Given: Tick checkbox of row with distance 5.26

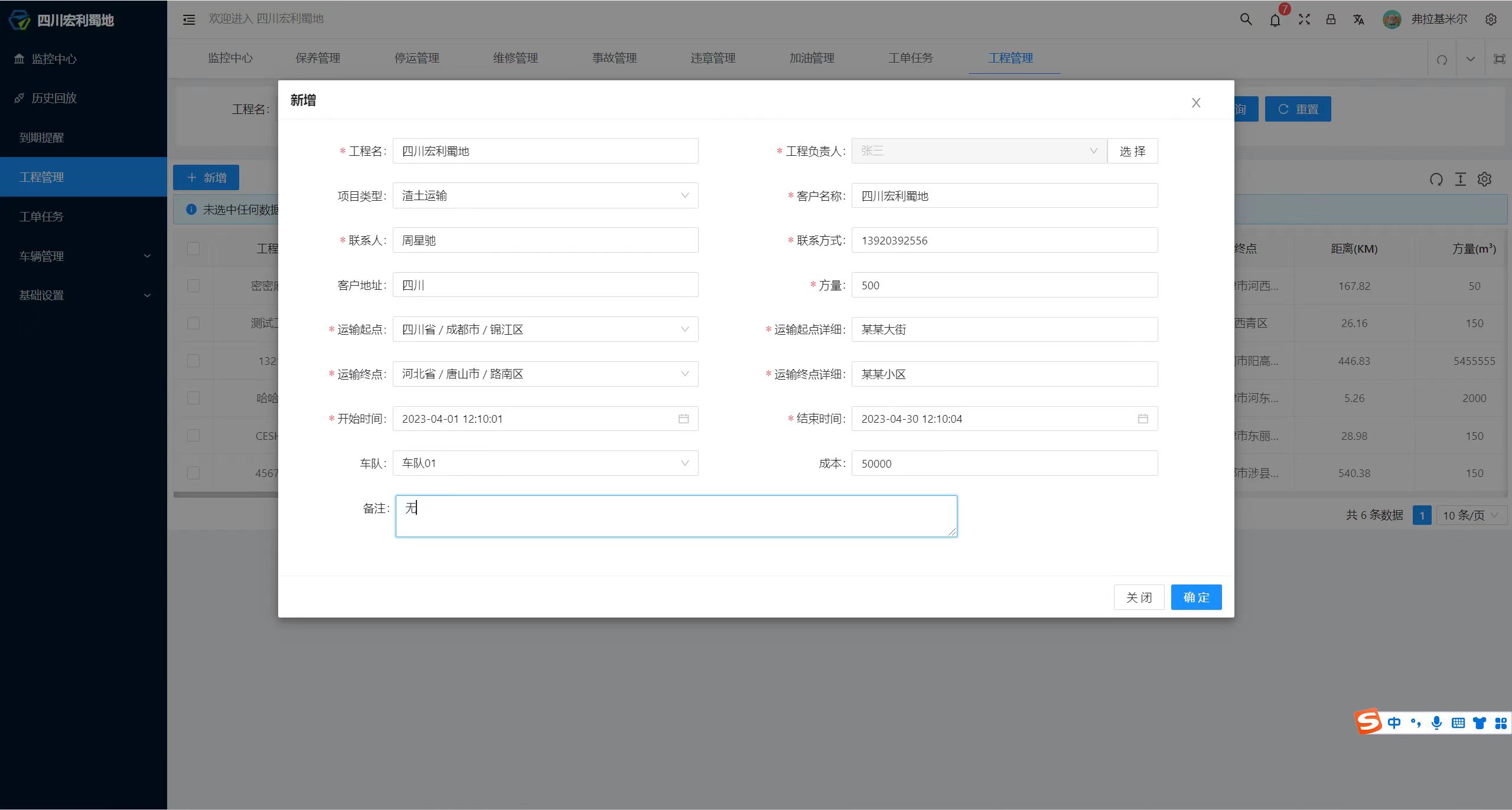Looking at the screenshot, I should tap(193, 398).
